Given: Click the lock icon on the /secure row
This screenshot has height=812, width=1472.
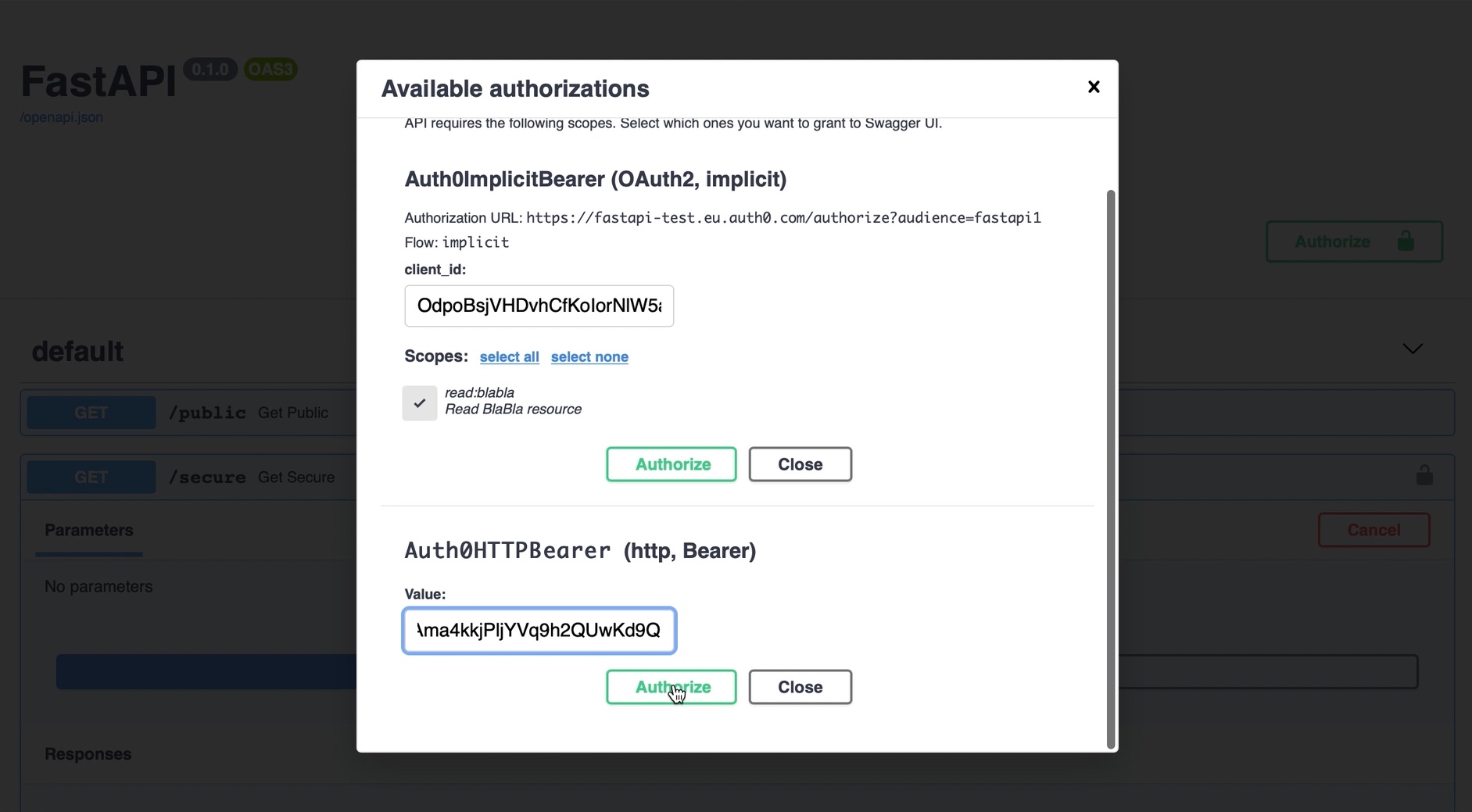Looking at the screenshot, I should (1424, 475).
